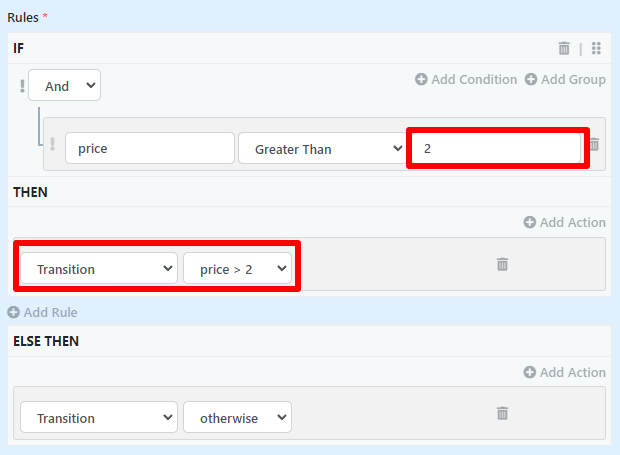This screenshot has height=455, width=620.
Task: Click the condition value field containing 2
Action: point(494,148)
